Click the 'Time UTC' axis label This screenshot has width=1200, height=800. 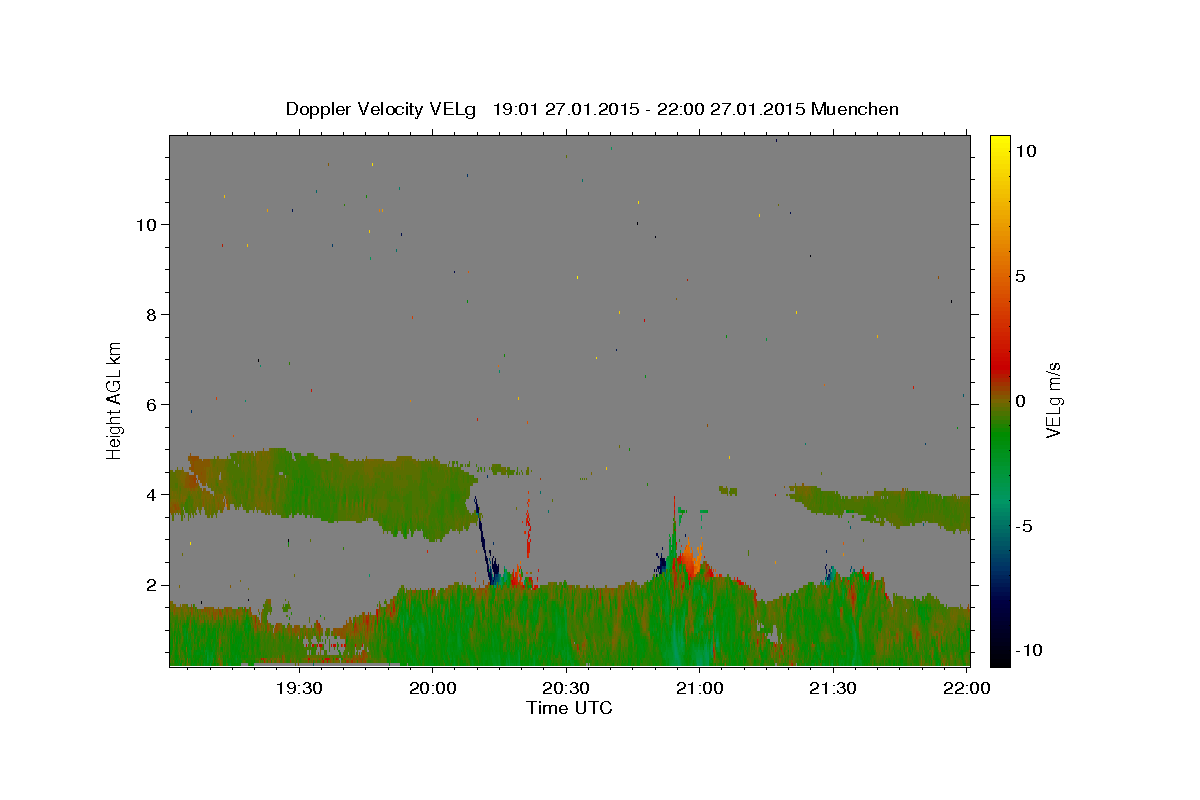click(569, 708)
